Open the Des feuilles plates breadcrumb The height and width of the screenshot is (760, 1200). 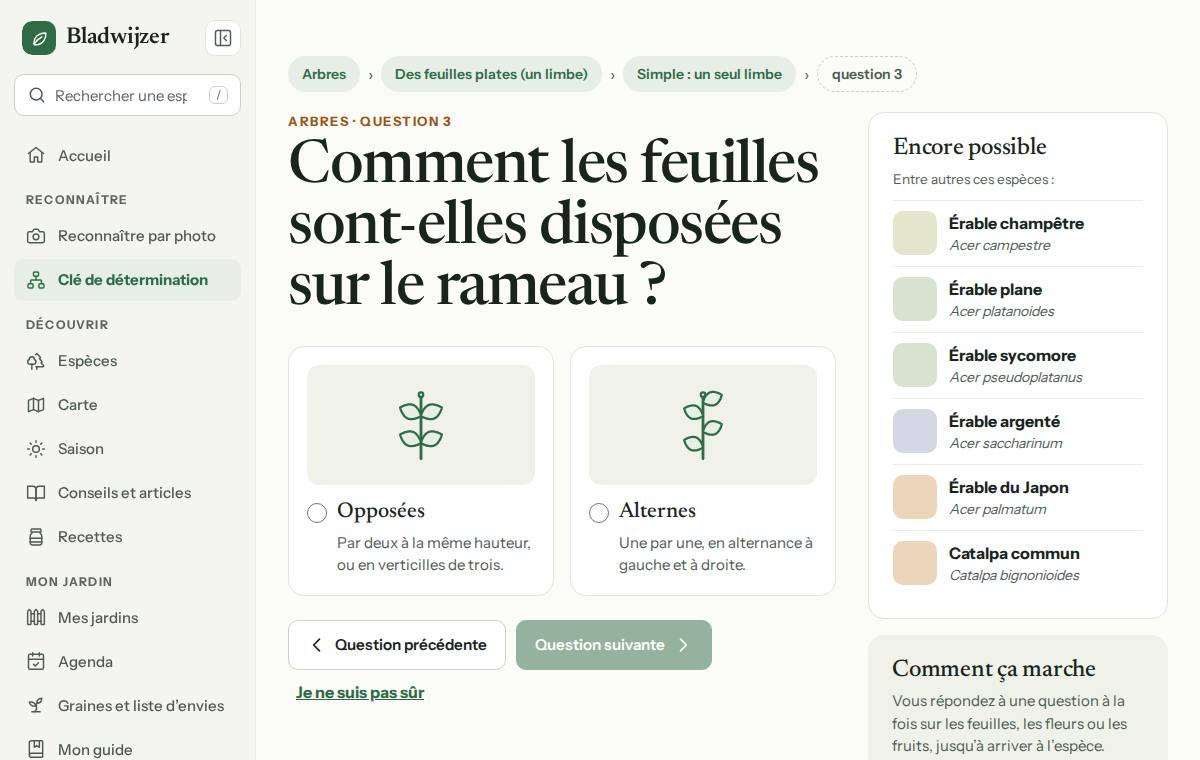click(x=491, y=74)
